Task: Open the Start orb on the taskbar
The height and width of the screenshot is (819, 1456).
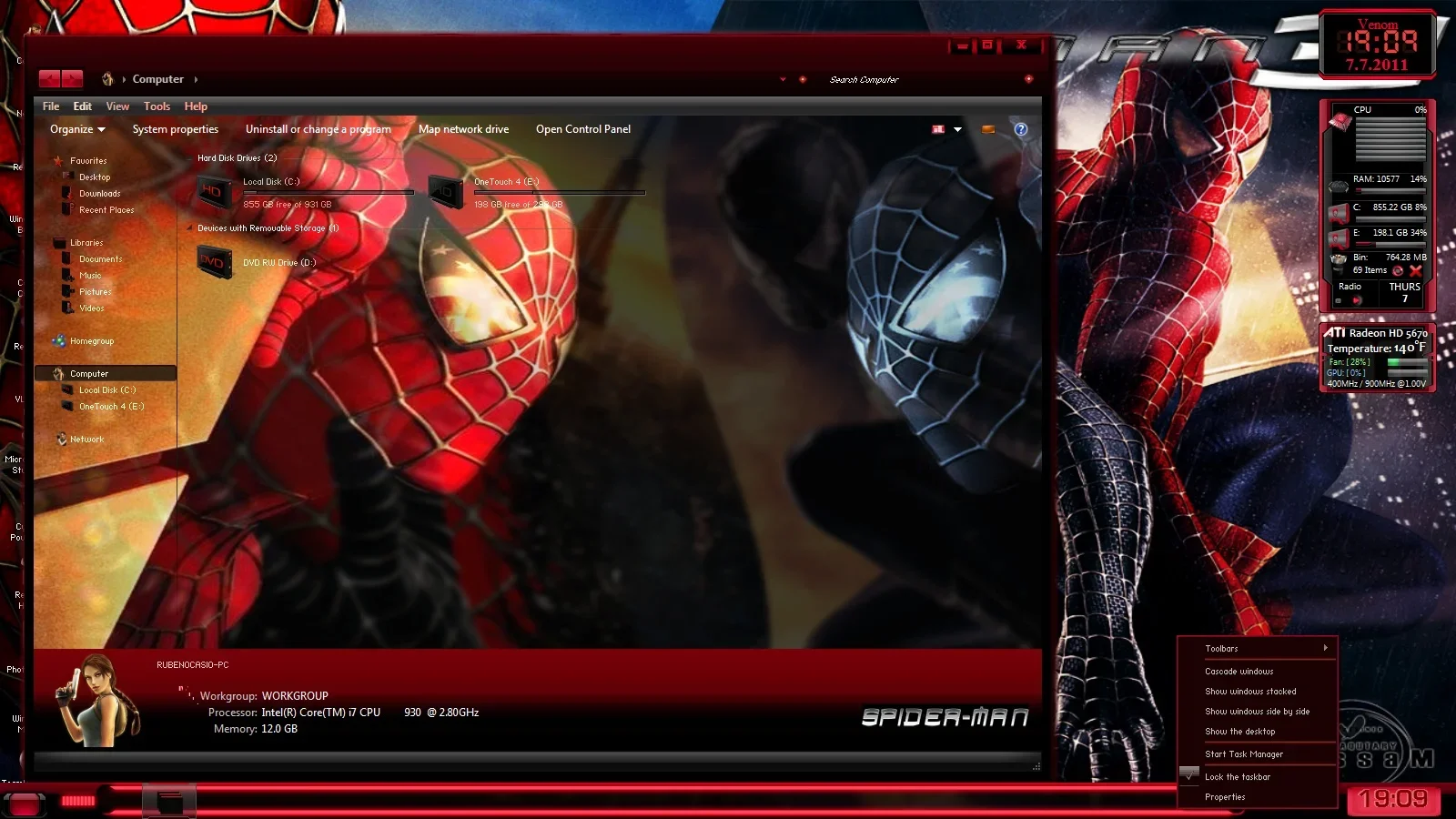Action: pos(24,804)
